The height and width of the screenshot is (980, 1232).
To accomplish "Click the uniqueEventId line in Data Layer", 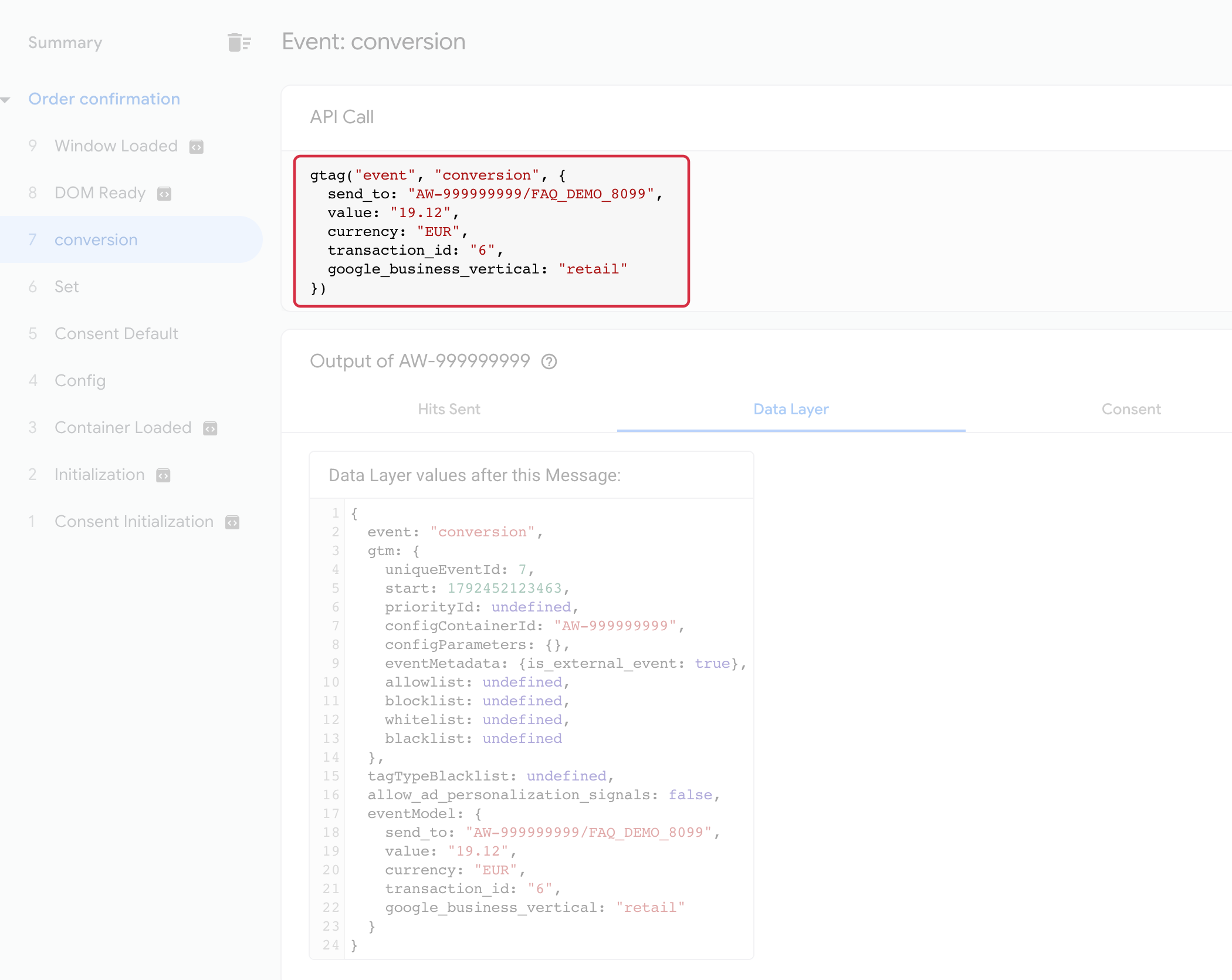I will 459,569.
